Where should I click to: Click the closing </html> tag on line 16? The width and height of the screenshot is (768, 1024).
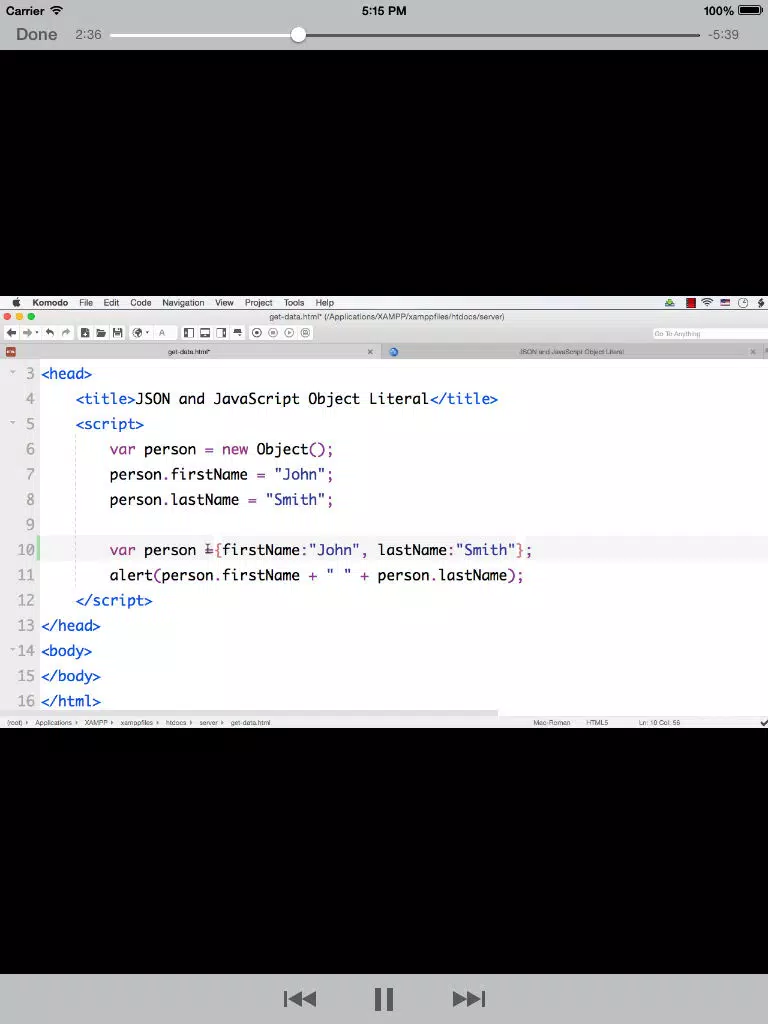point(71,701)
